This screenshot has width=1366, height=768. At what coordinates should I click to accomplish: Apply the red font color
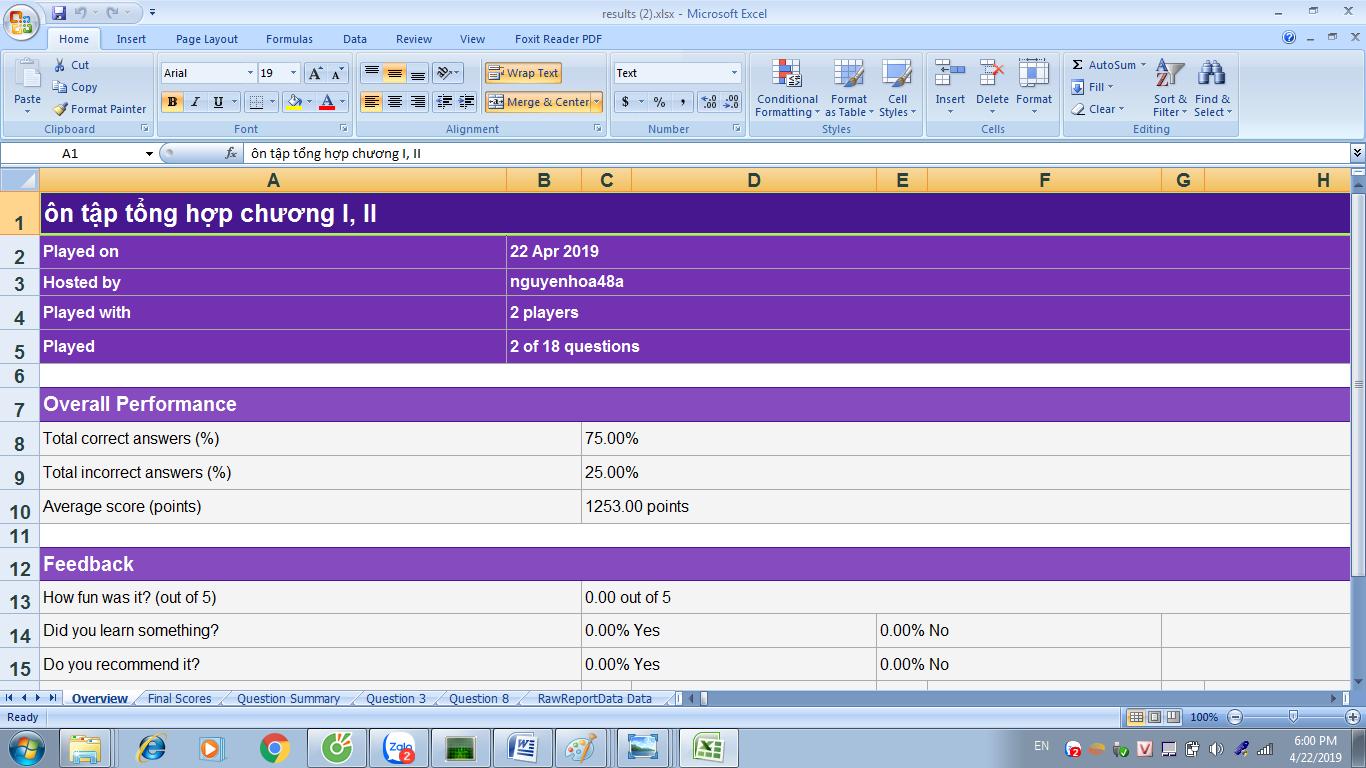click(326, 102)
